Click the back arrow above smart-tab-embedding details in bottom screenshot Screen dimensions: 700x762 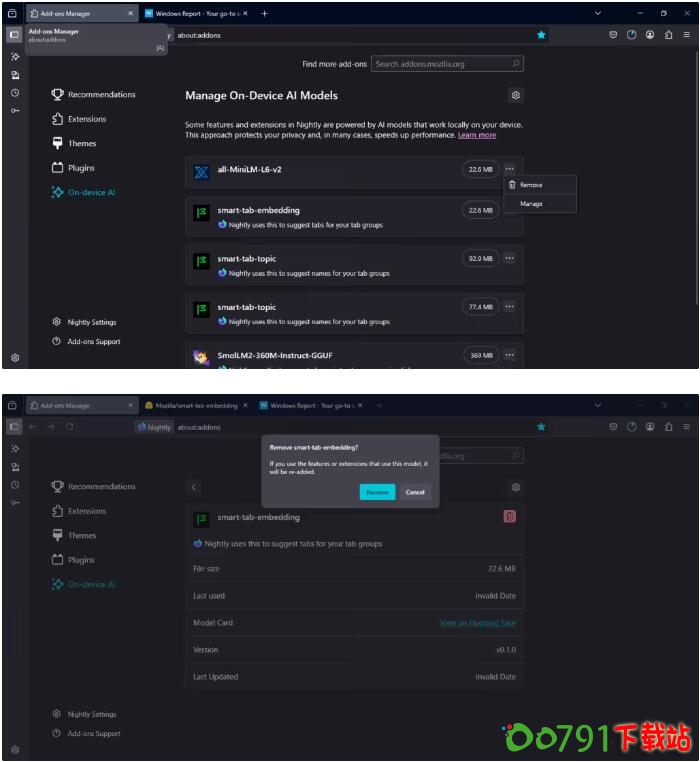pos(193,487)
